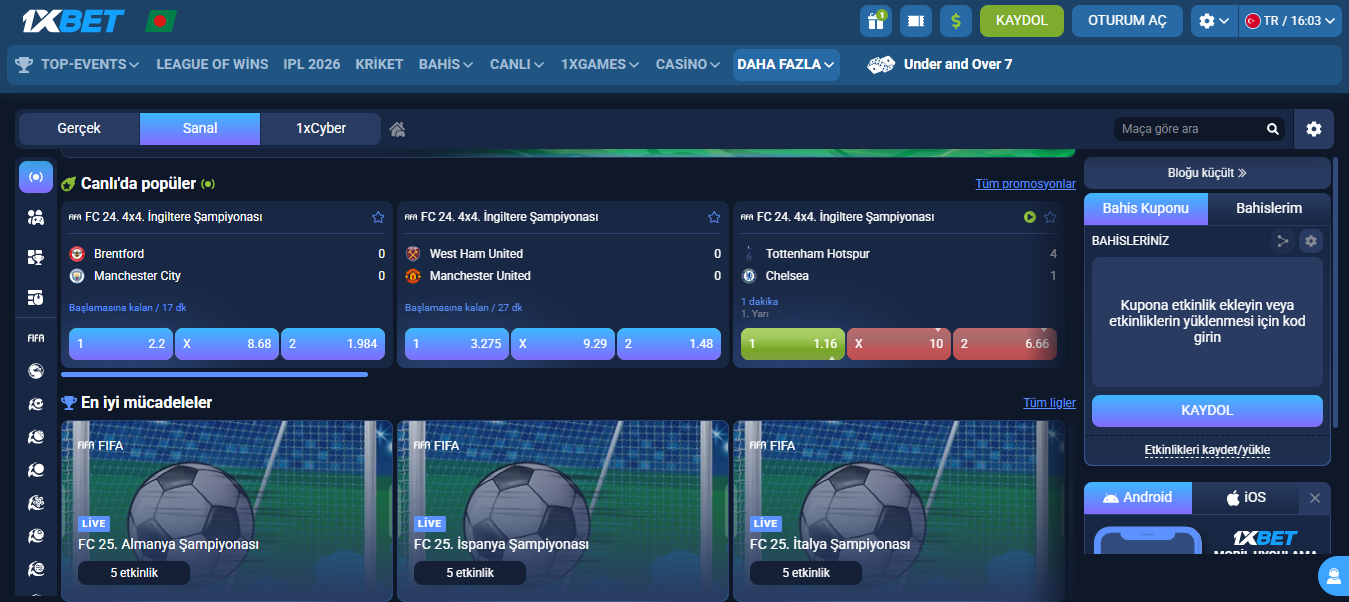
Task: Select the second sidebar icon below live
Action: tap(36, 217)
